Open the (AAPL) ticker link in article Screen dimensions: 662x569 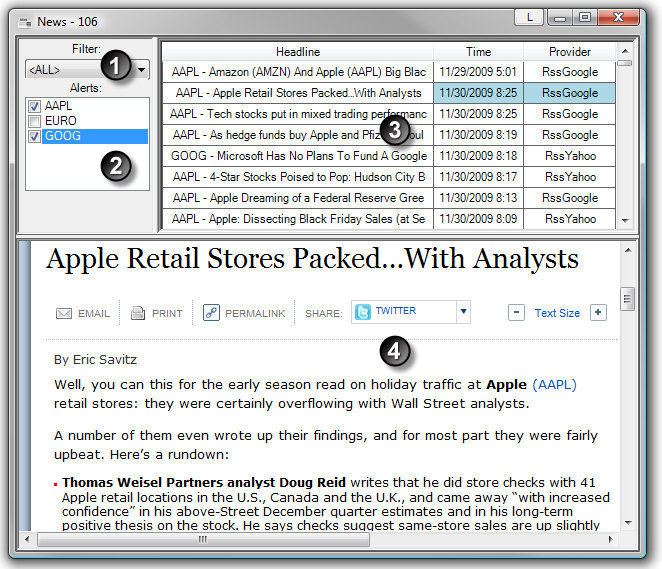pyautogui.click(x=554, y=384)
